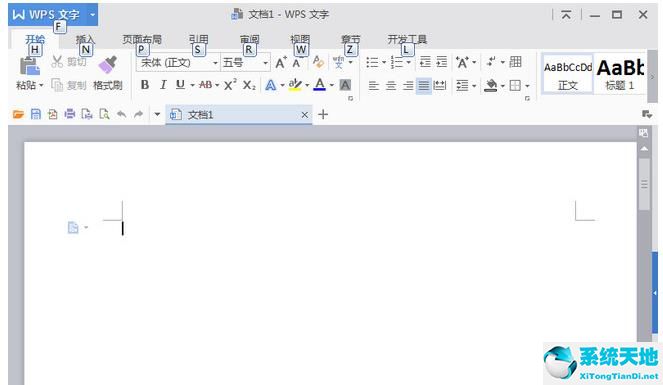
Task: Switch to the 引用 tab
Action: pos(199,40)
